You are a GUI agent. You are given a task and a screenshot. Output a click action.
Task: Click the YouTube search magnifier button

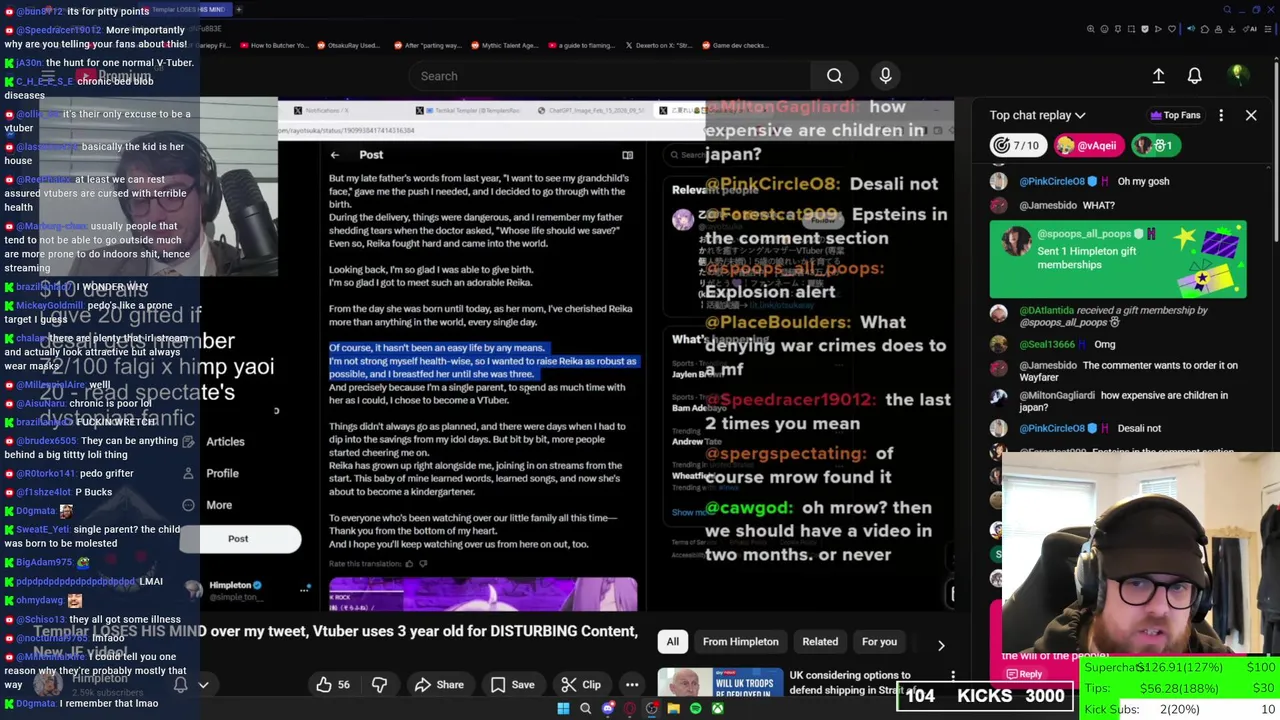[x=834, y=76]
